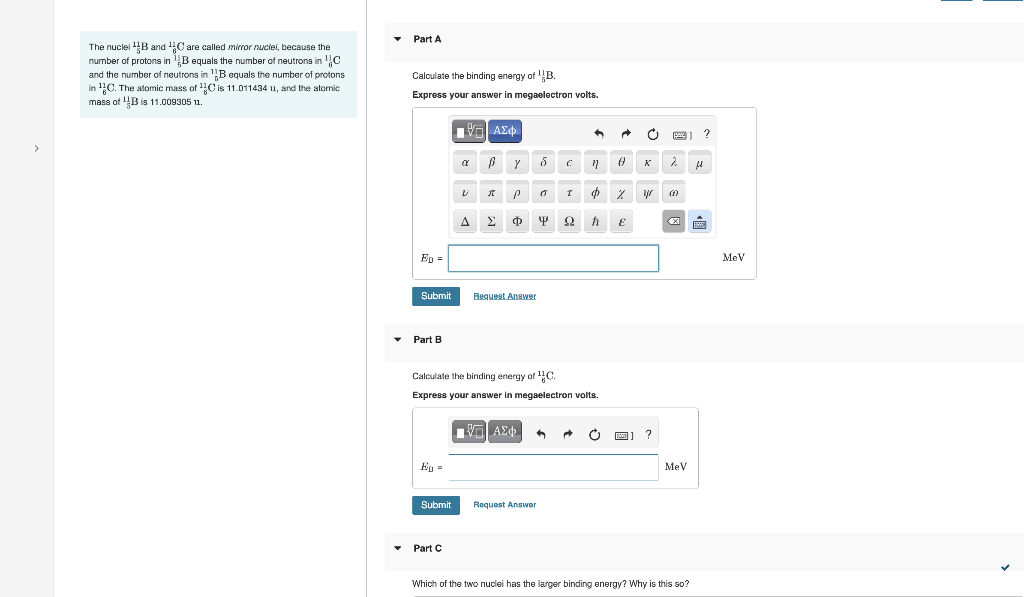The height and width of the screenshot is (597, 1024).
Task: Insert the capital Omega symbol
Action: pos(569,221)
